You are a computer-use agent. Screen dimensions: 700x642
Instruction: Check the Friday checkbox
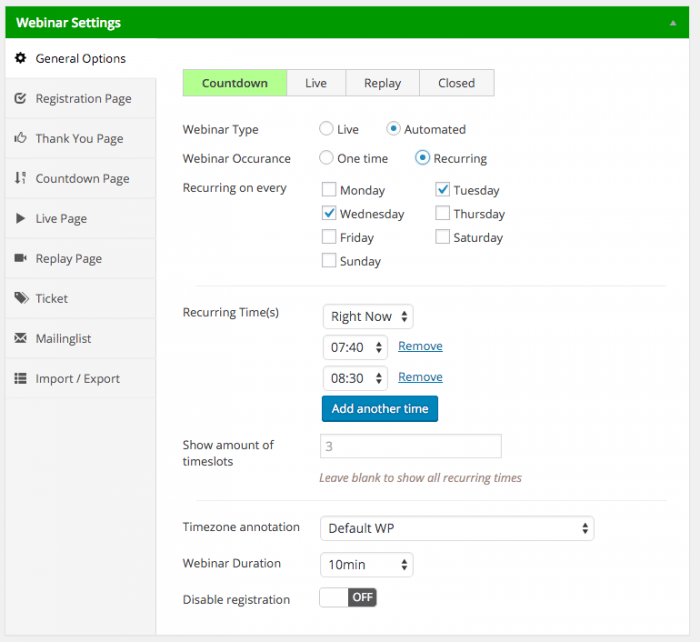(x=329, y=237)
